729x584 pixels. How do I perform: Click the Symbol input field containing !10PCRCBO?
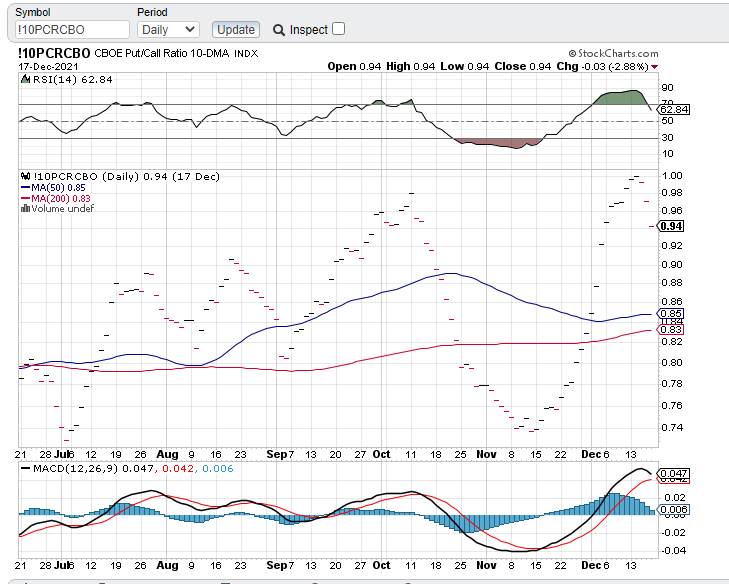(x=72, y=30)
